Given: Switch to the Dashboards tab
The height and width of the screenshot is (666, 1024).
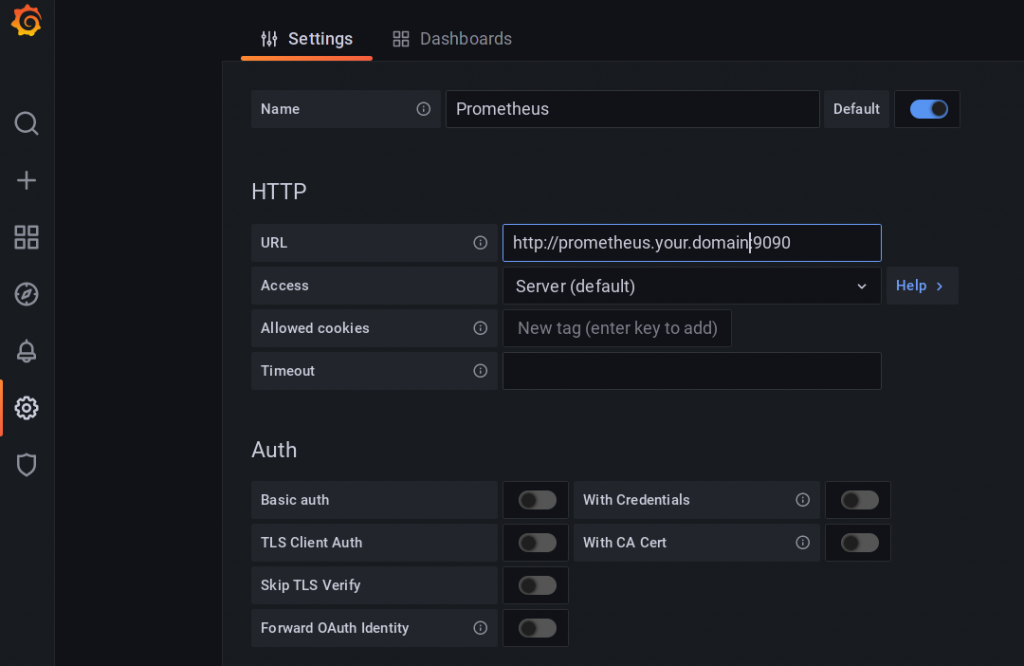Looking at the screenshot, I should click(x=452, y=39).
